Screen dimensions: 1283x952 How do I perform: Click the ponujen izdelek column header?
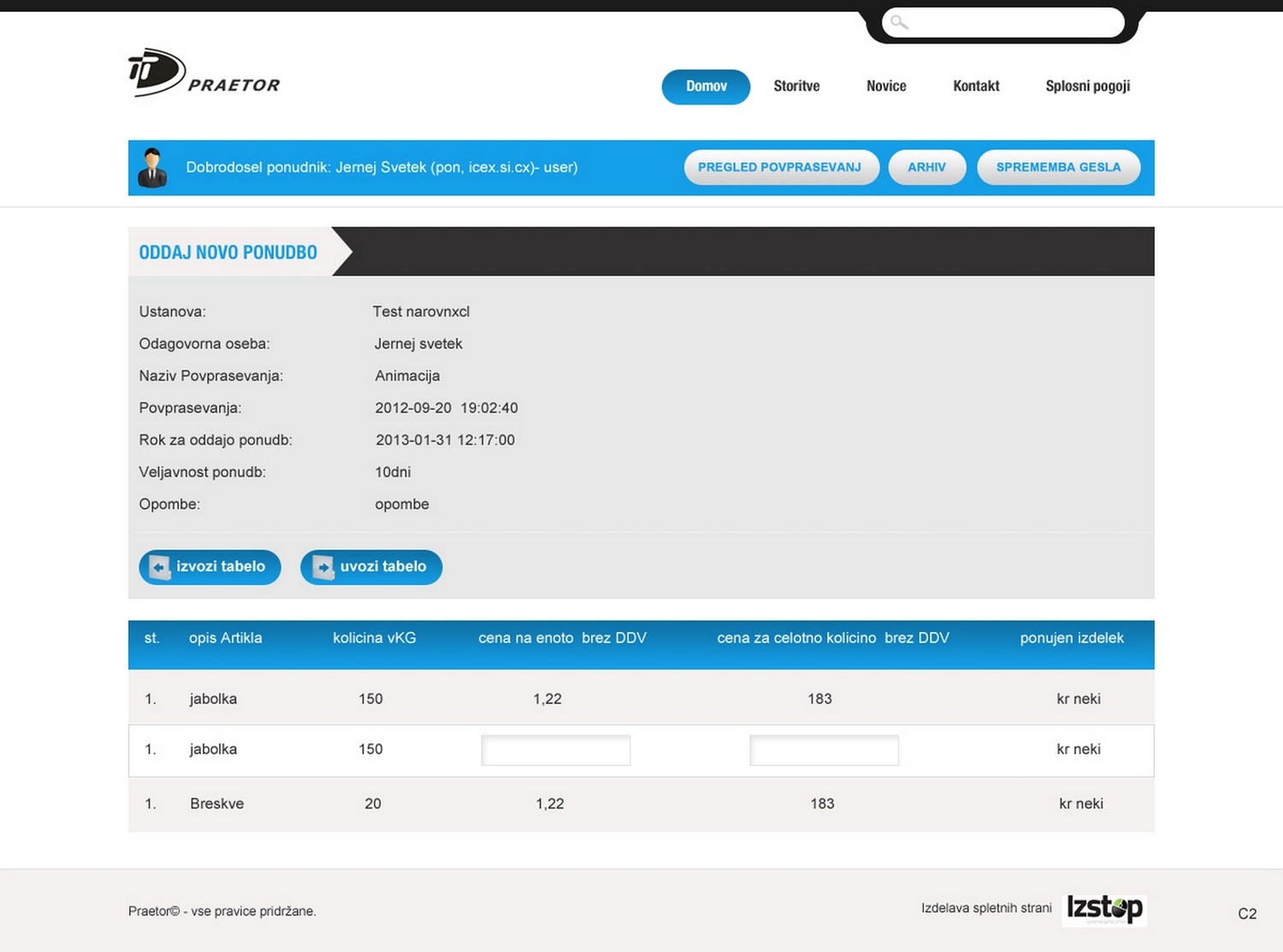1072,638
